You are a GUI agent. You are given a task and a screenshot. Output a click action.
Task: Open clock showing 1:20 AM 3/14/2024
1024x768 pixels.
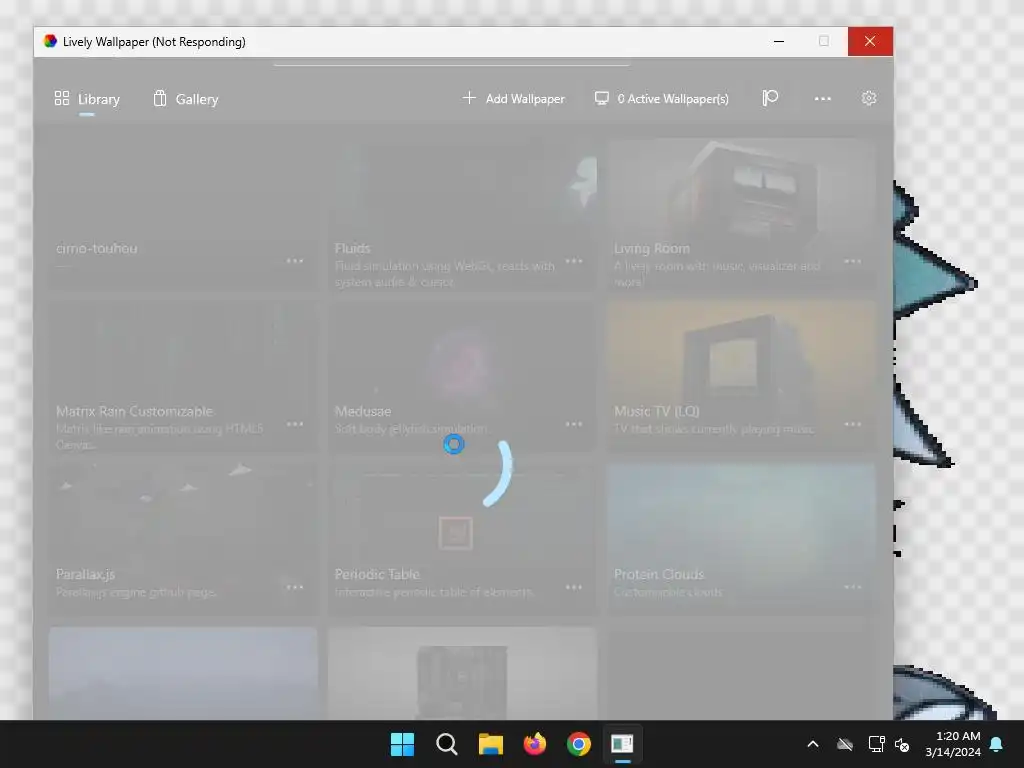tap(953, 744)
